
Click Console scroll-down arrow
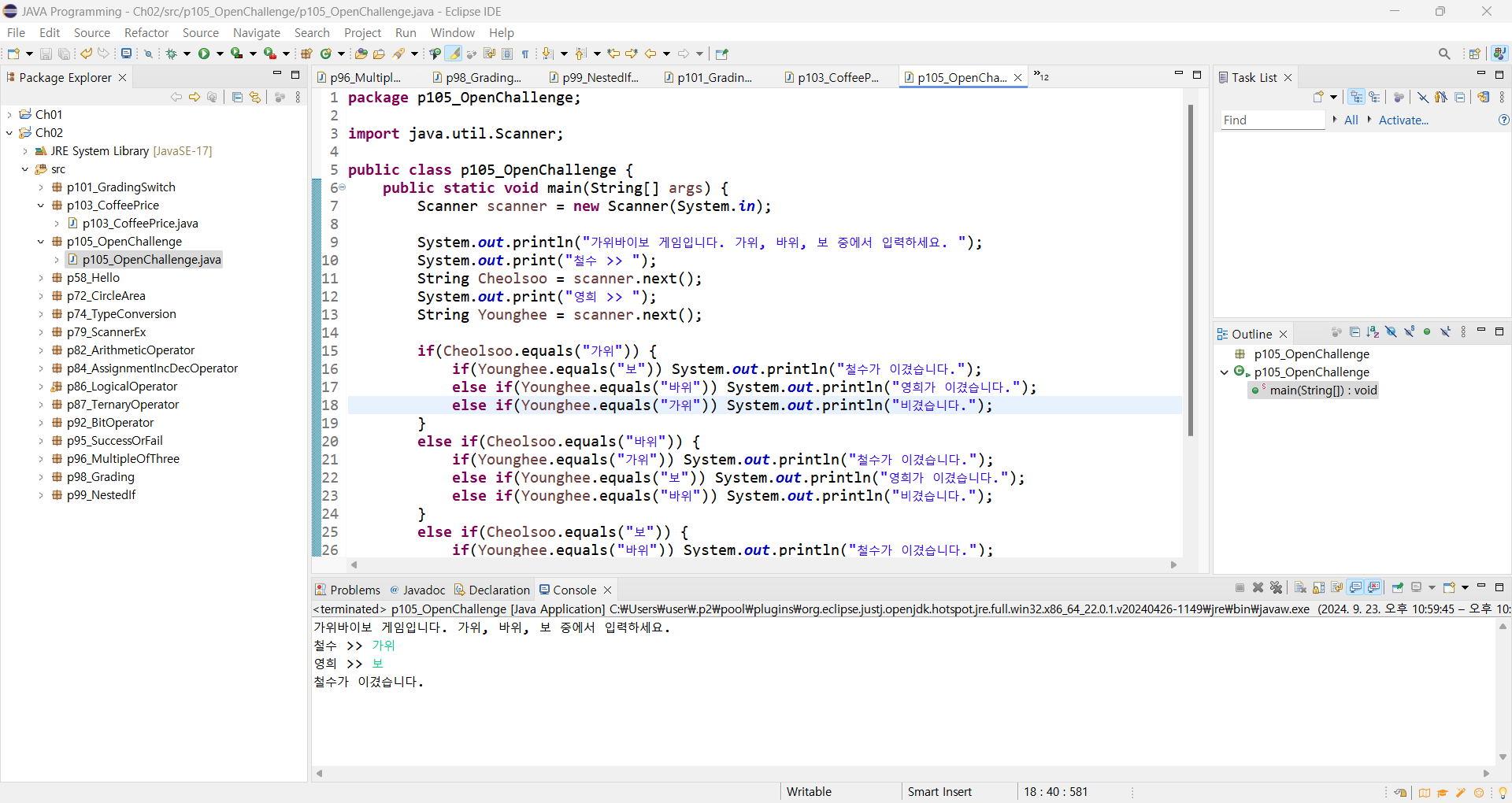(1503, 757)
